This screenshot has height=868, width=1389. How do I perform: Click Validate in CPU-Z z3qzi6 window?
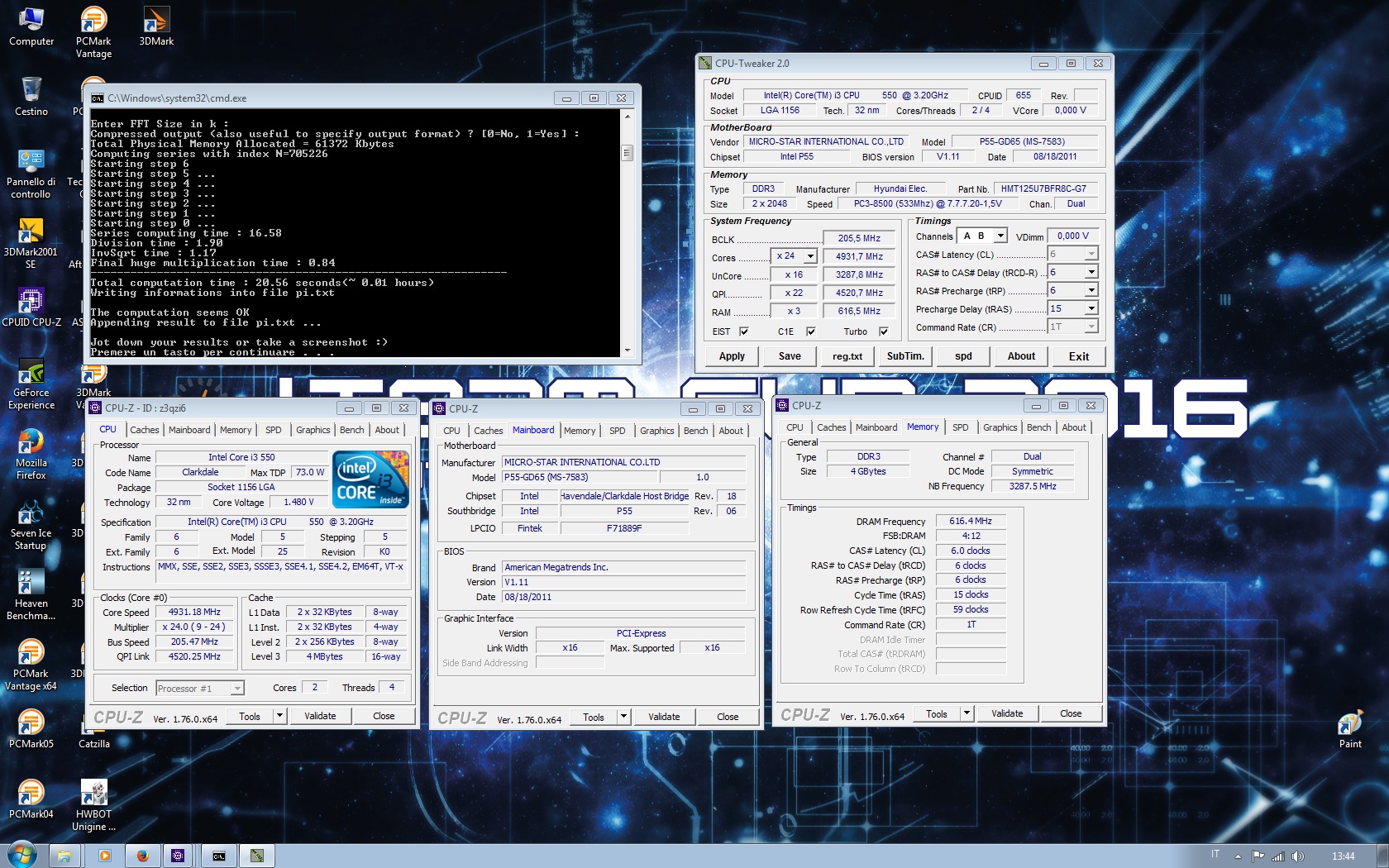coord(320,716)
